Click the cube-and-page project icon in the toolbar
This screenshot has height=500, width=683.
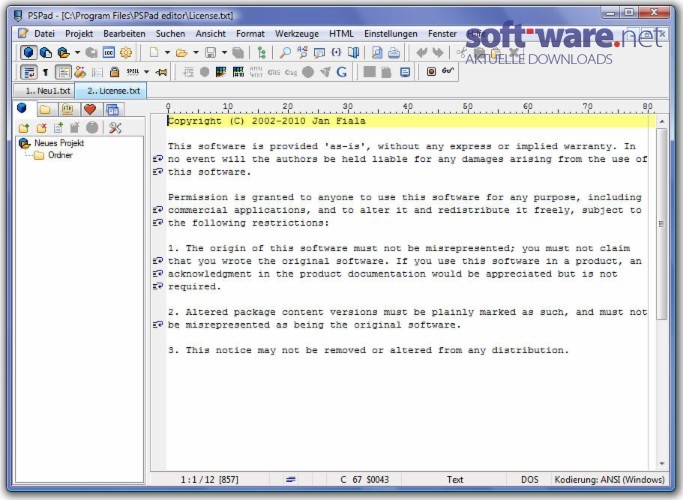tap(46, 53)
